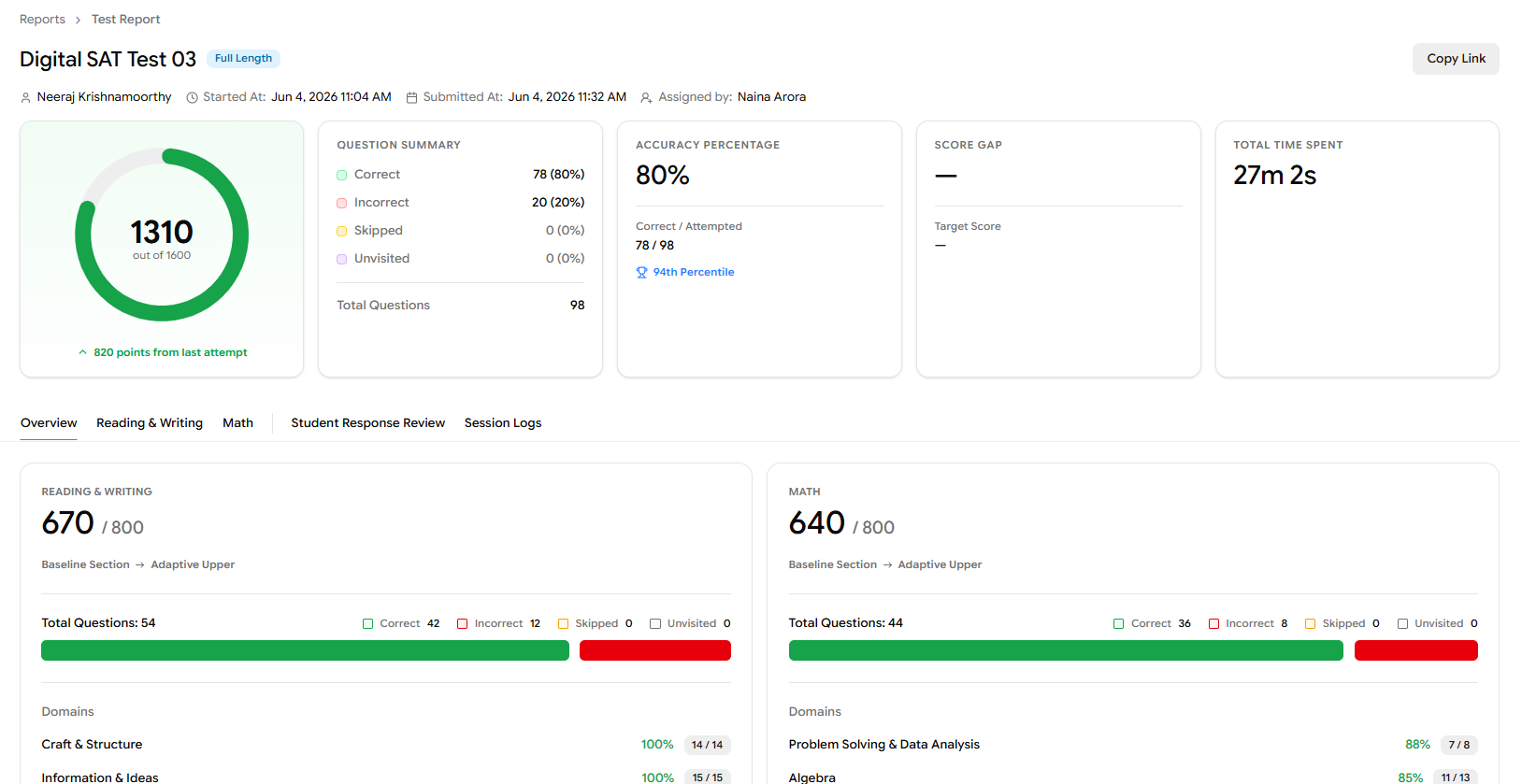Click the assigned-by person icon
The width and height of the screenshot is (1522, 784).
tap(646, 97)
